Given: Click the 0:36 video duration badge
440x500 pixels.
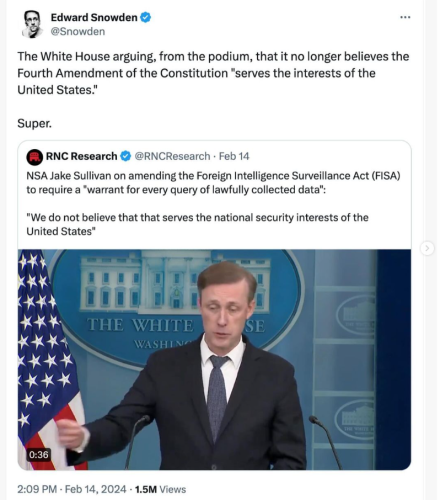Looking at the screenshot, I should [39, 455].
